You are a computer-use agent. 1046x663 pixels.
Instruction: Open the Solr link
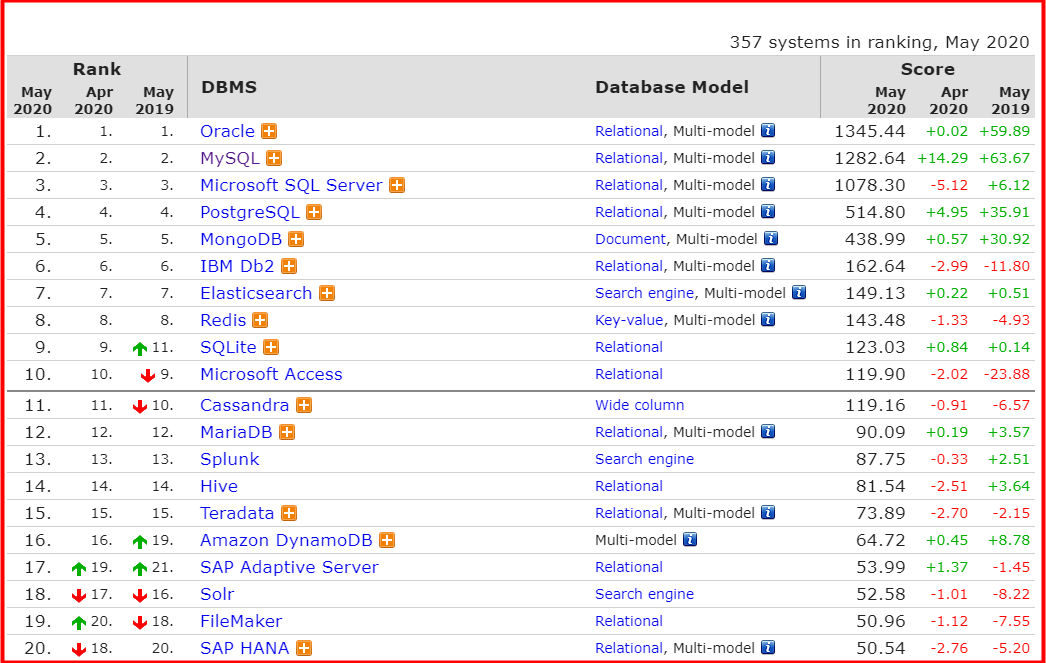click(x=217, y=594)
